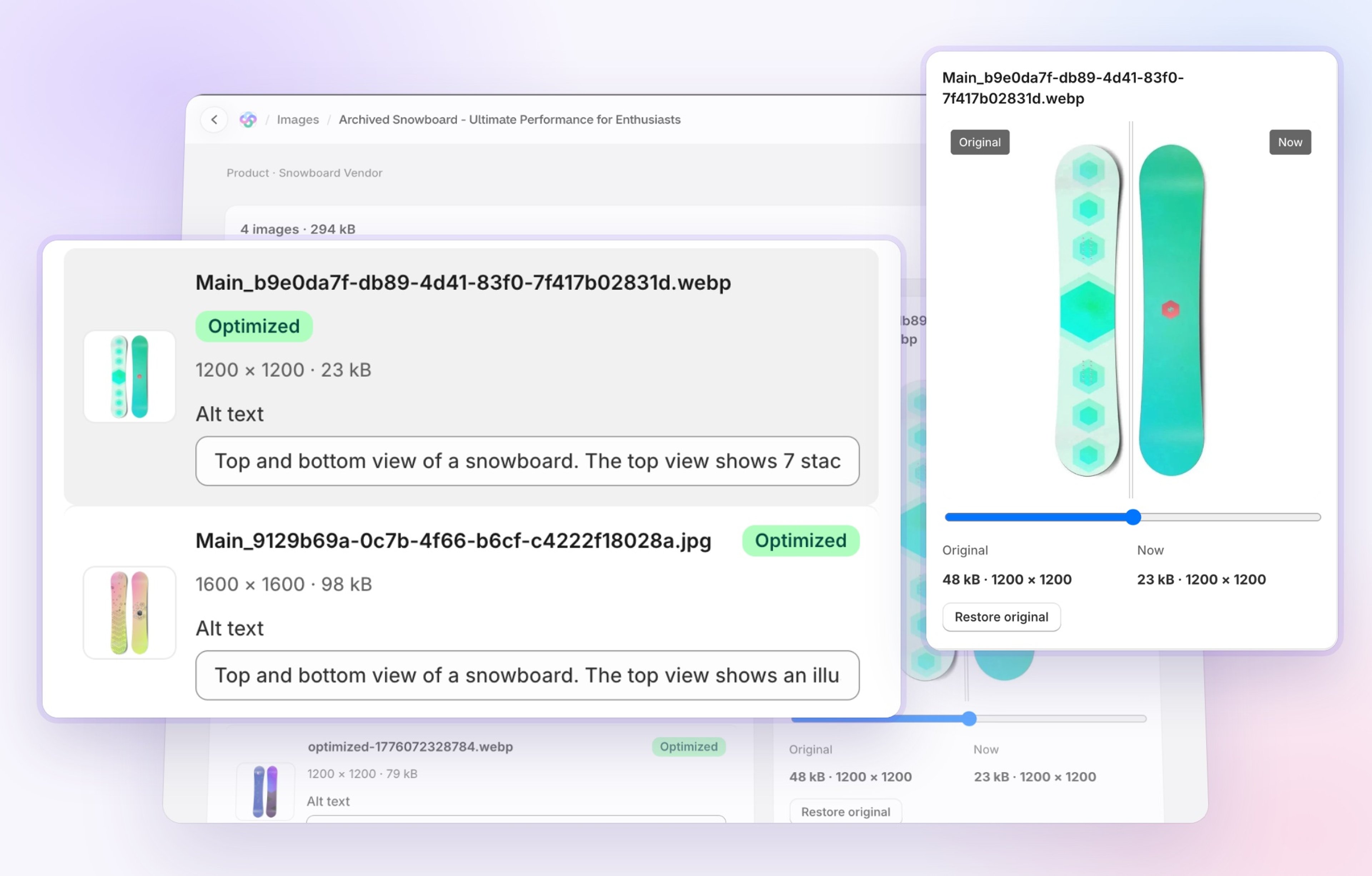
Task: Select '1600 × 1600 · 98 kB' dimensions text
Action: pos(284,584)
